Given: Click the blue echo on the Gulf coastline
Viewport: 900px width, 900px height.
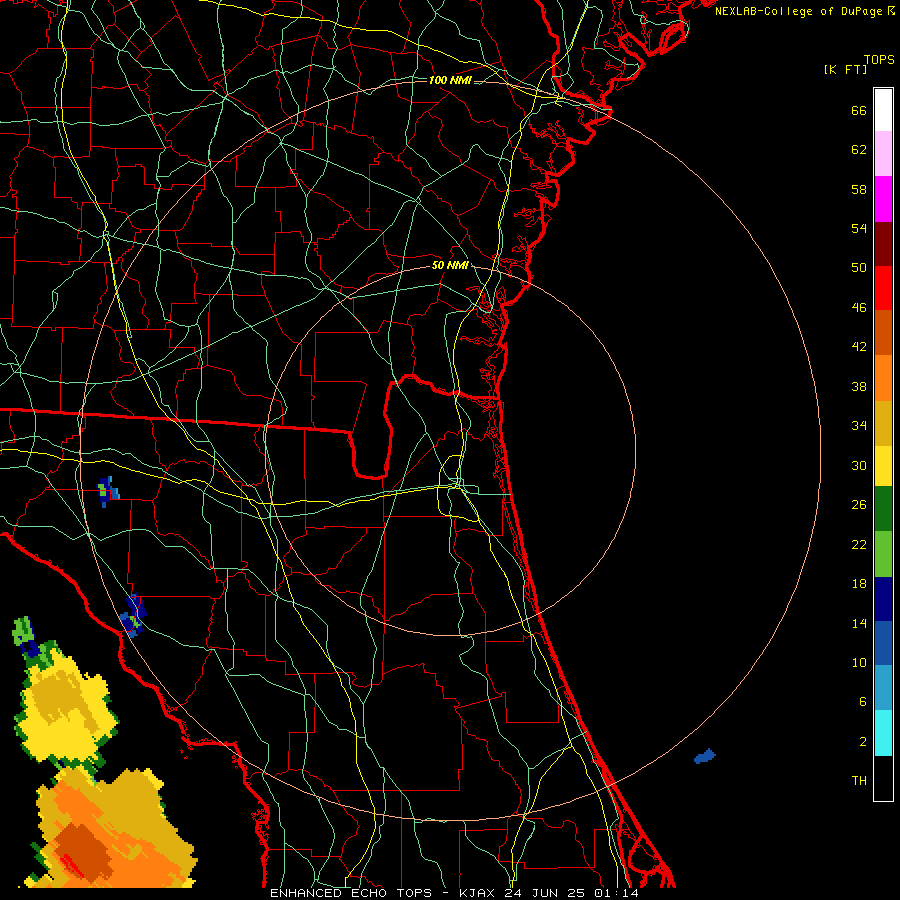Looking at the screenshot, I should (134, 616).
